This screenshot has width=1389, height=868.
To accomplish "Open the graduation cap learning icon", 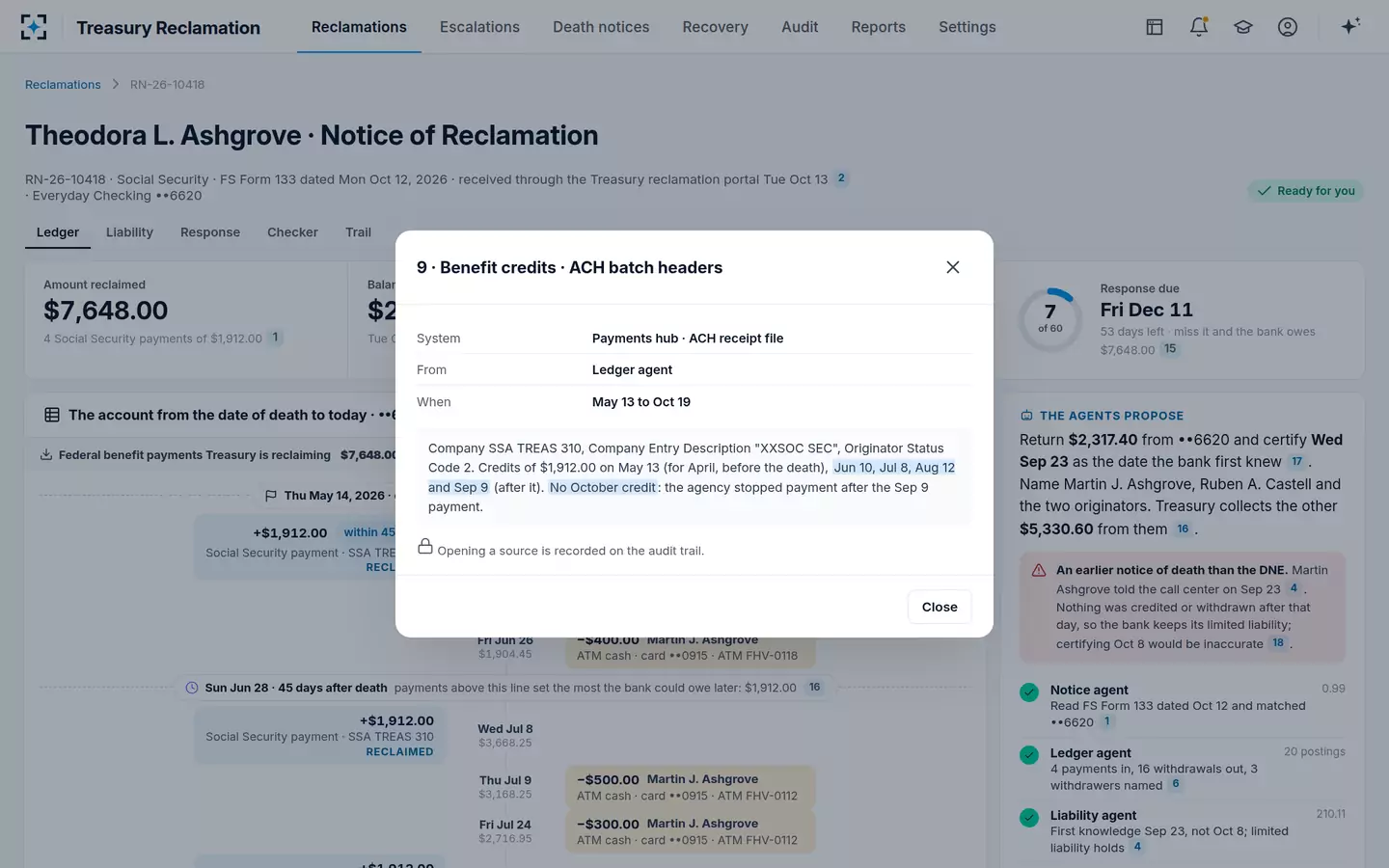I will (1243, 27).
